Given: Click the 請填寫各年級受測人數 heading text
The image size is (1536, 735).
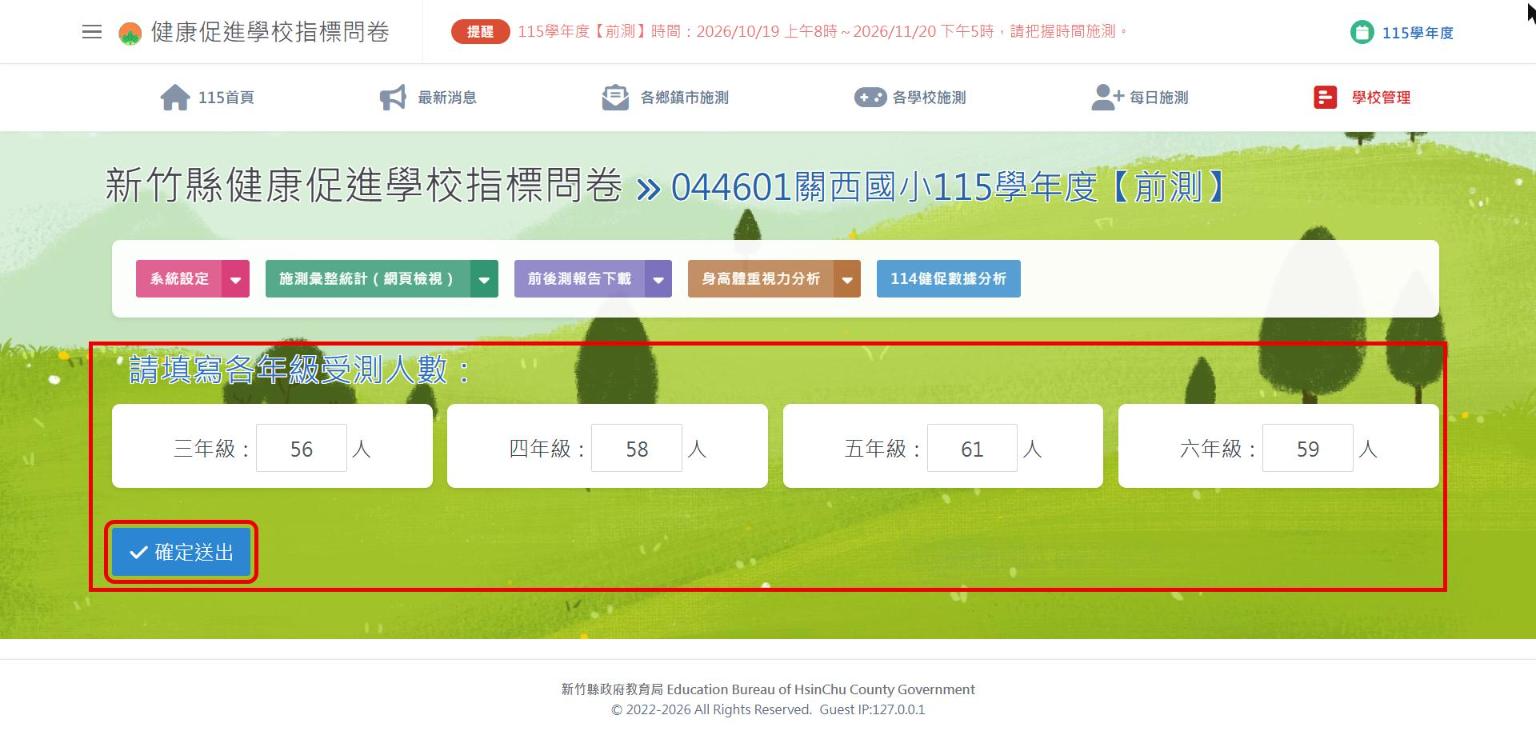Looking at the screenshot, I should point(300,371).
